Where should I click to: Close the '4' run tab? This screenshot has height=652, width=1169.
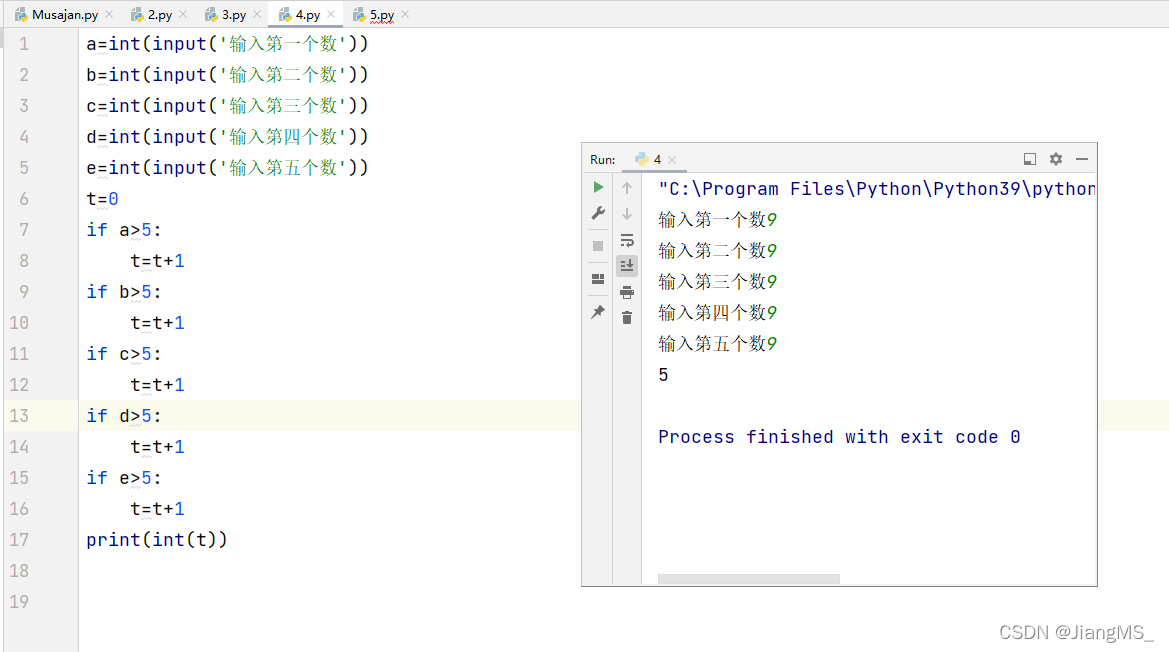(672, 159)
